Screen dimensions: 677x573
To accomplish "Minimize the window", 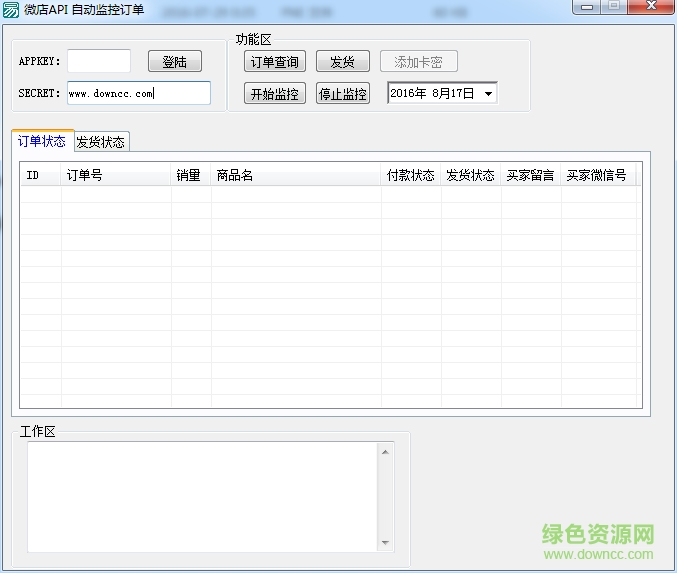I will (587, 6).
